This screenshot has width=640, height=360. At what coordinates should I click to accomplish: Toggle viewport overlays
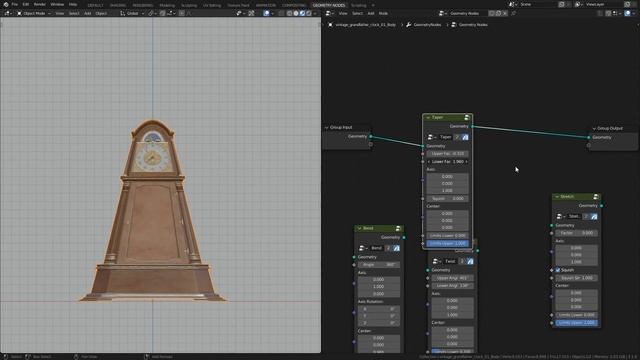tap(266, 13)
